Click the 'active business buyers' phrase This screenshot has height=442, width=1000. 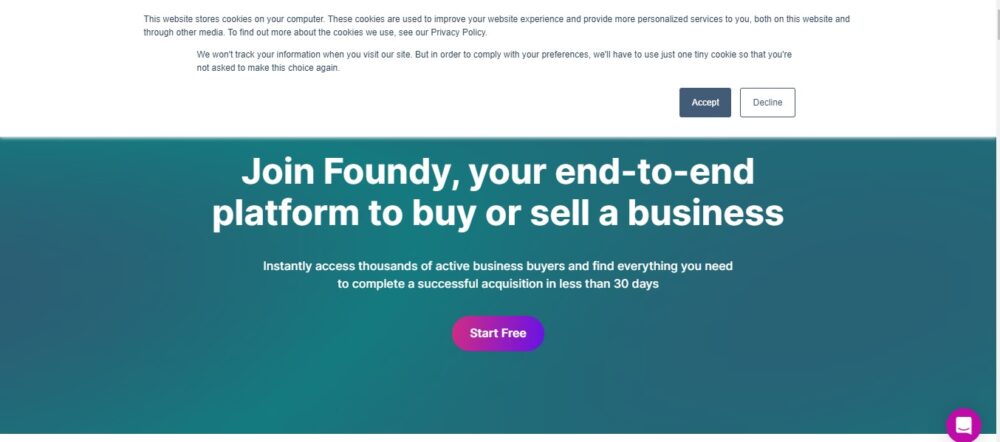(x=499, y=266)
